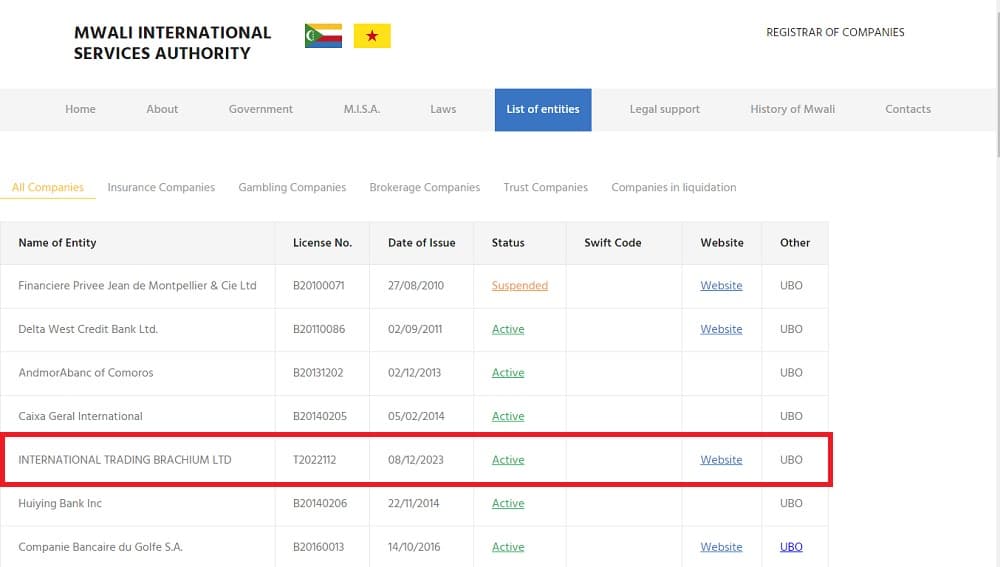This screenshot has width=1000, height=567.
Task: Click issue date 08/12/2023
Action: [415, 460]
